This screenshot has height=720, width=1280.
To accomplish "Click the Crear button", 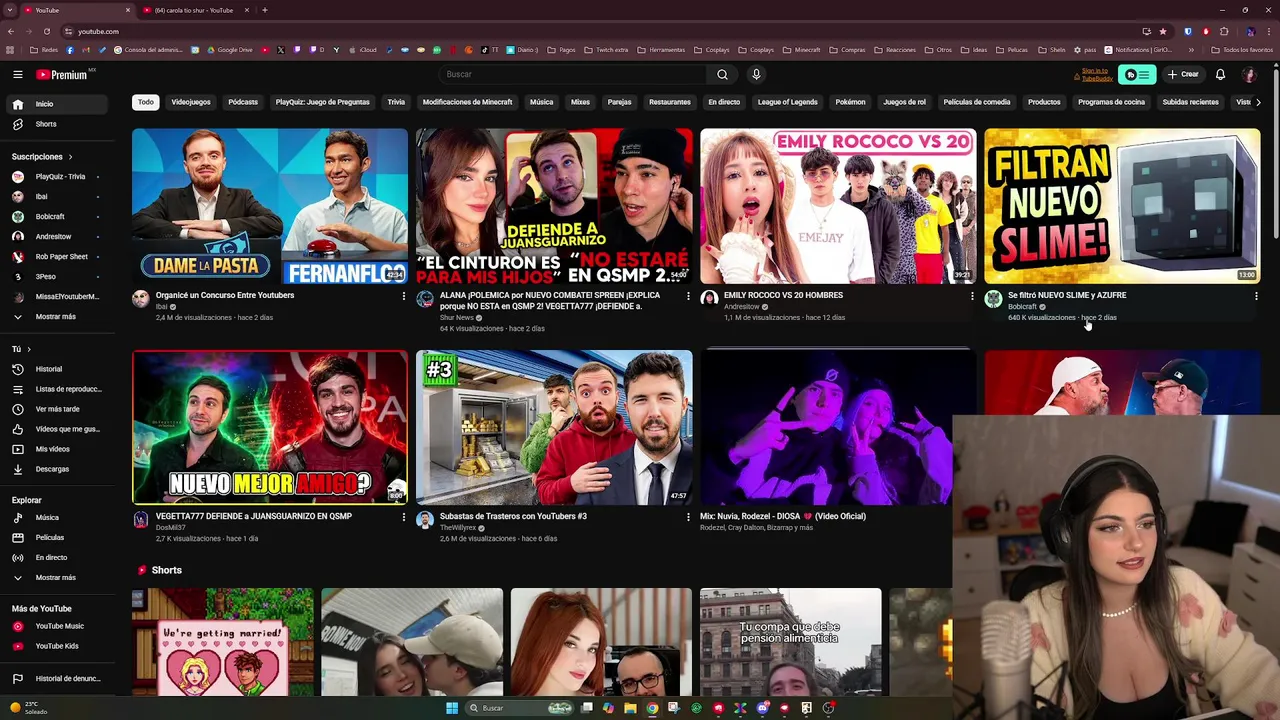I will pos(1183,74).
